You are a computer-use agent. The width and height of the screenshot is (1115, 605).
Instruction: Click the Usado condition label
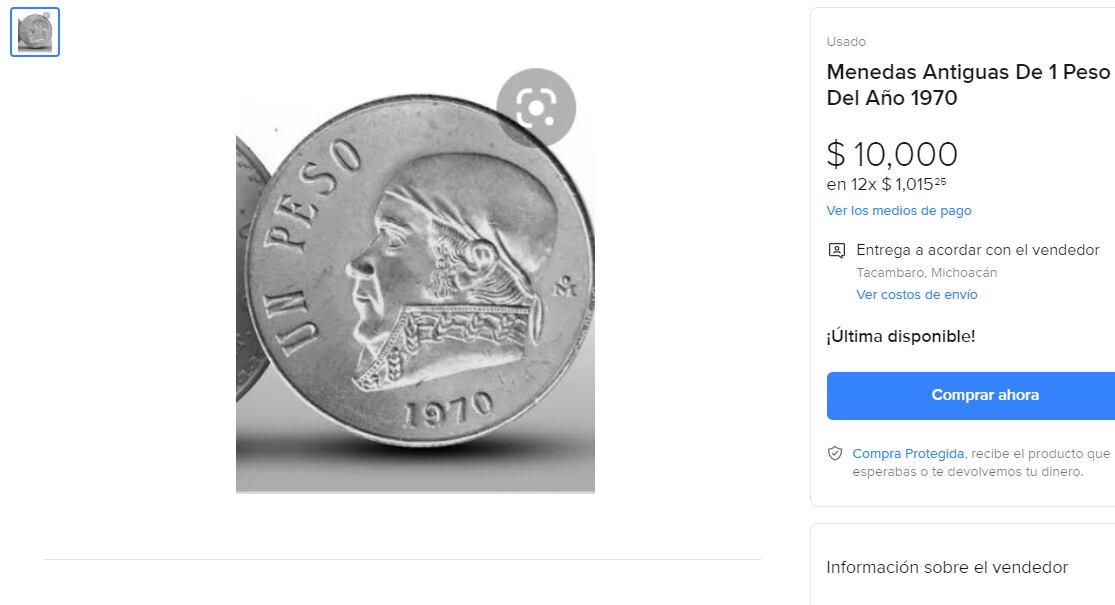click(x=846, y=41)
